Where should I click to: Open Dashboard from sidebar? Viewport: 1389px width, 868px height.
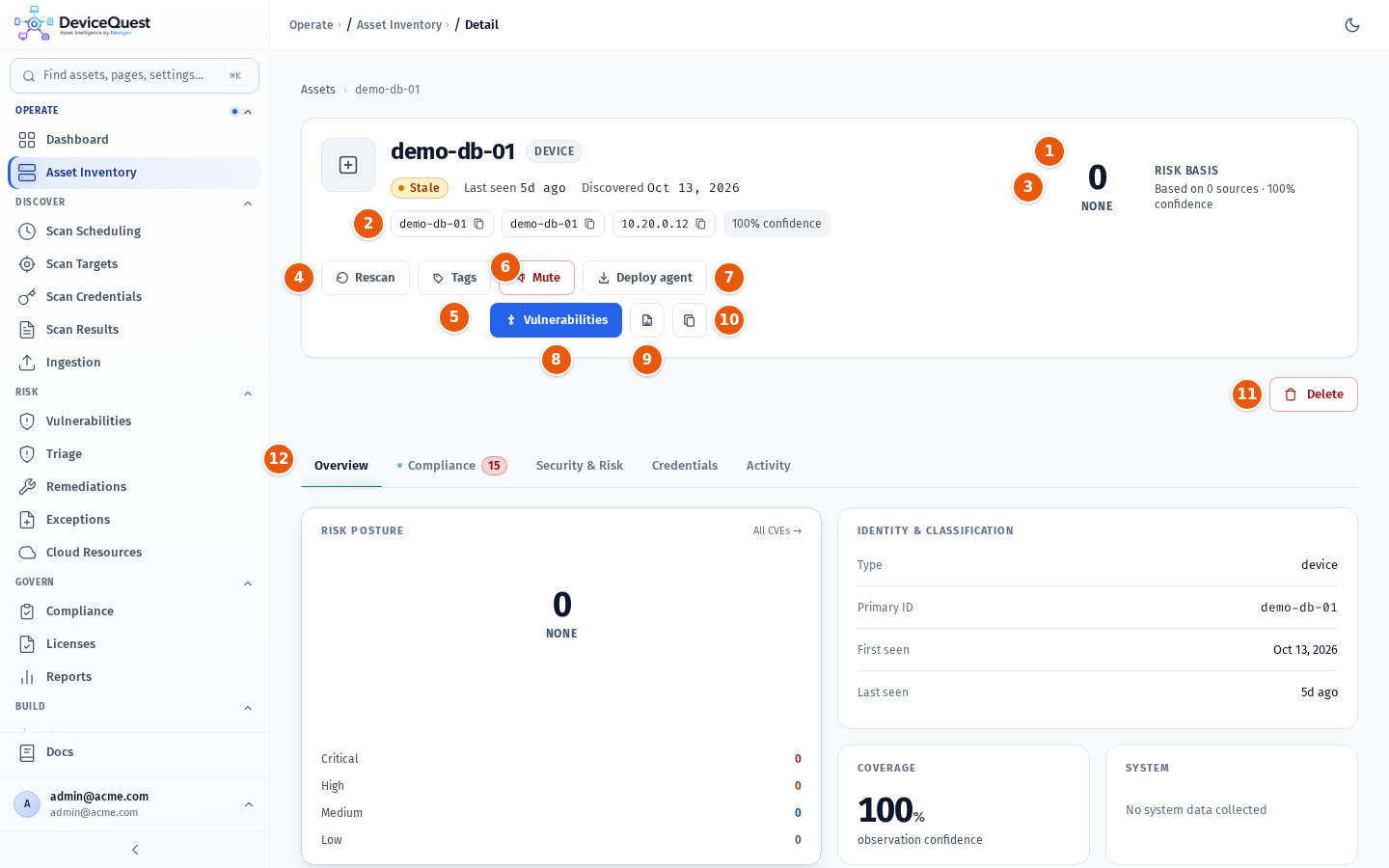[x=134, y=140]
